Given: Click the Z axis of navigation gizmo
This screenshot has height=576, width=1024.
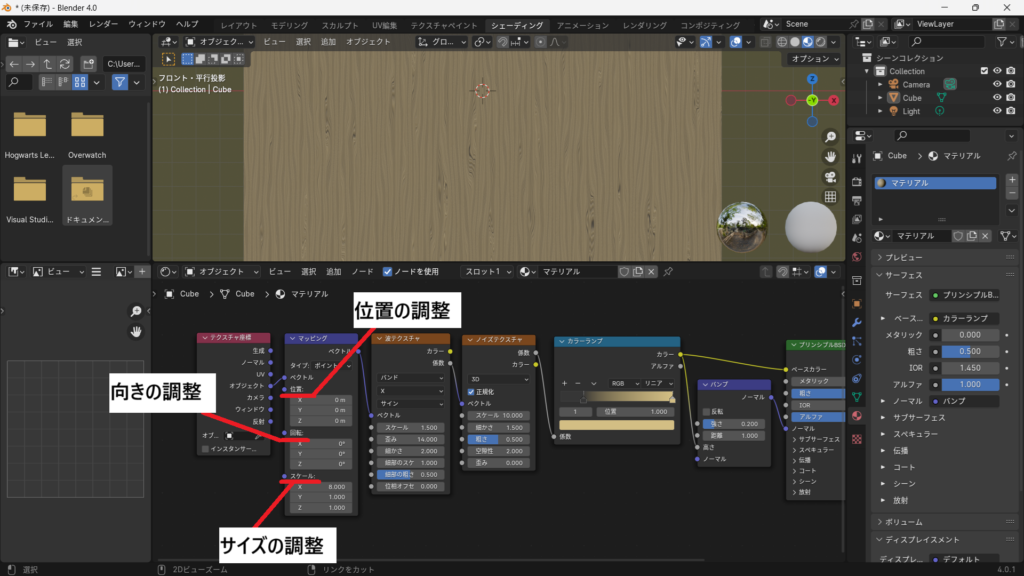Looking at the screenshot, I should (812, 79).
